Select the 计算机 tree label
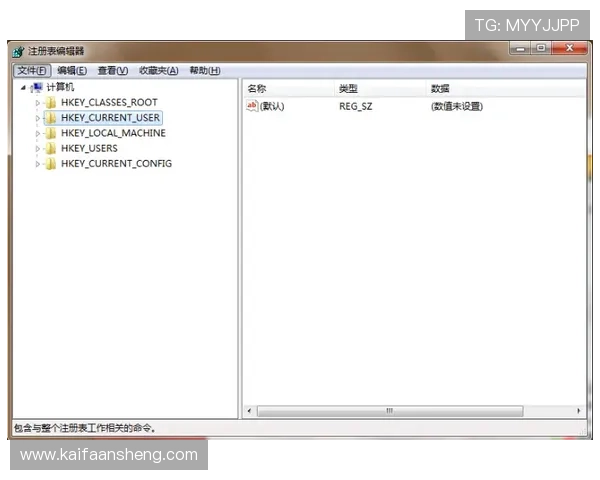Screen dimensions: 600x480 (60, 87)
